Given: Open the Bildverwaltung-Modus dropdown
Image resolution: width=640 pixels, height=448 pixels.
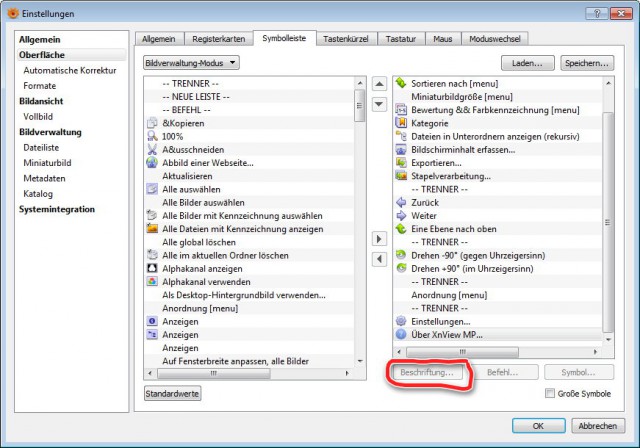Looking at the screenshot, I should coord(191,63).
